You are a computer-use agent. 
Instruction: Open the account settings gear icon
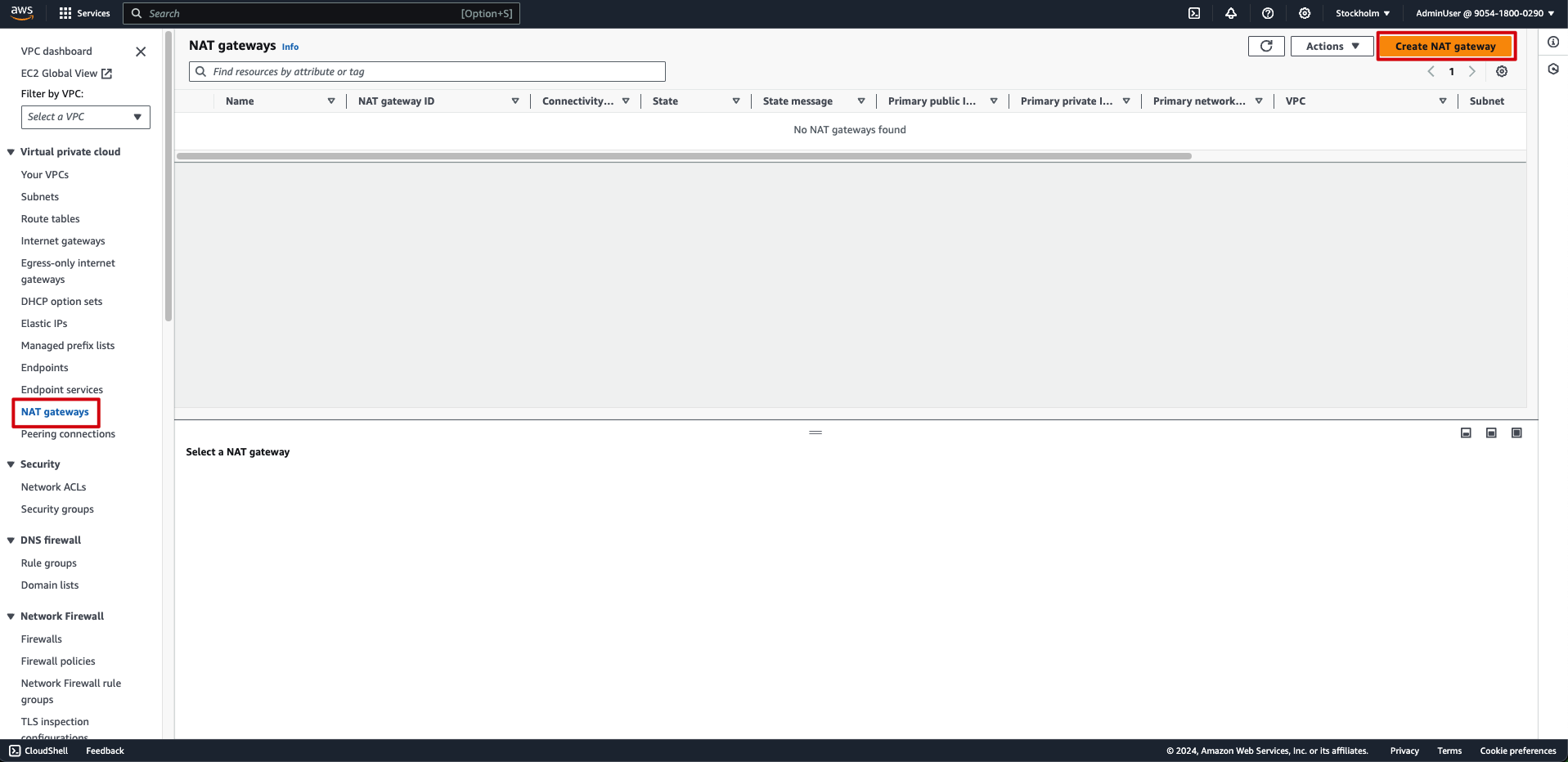tap(1304, 13)
